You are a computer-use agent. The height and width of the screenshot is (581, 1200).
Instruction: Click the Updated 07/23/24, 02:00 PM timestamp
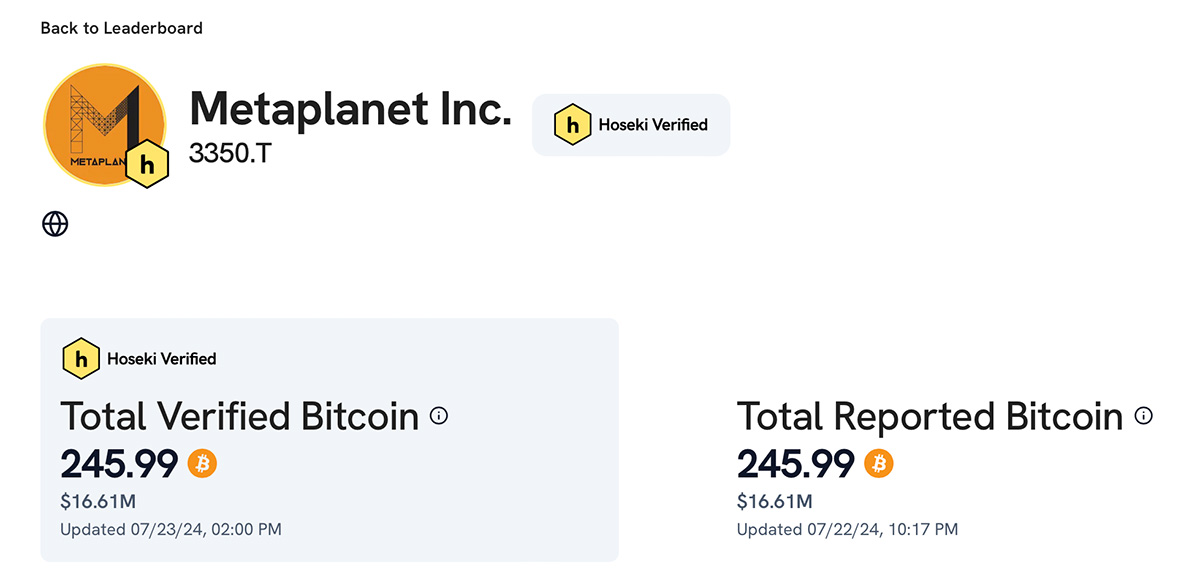click(x=171, y=529)
